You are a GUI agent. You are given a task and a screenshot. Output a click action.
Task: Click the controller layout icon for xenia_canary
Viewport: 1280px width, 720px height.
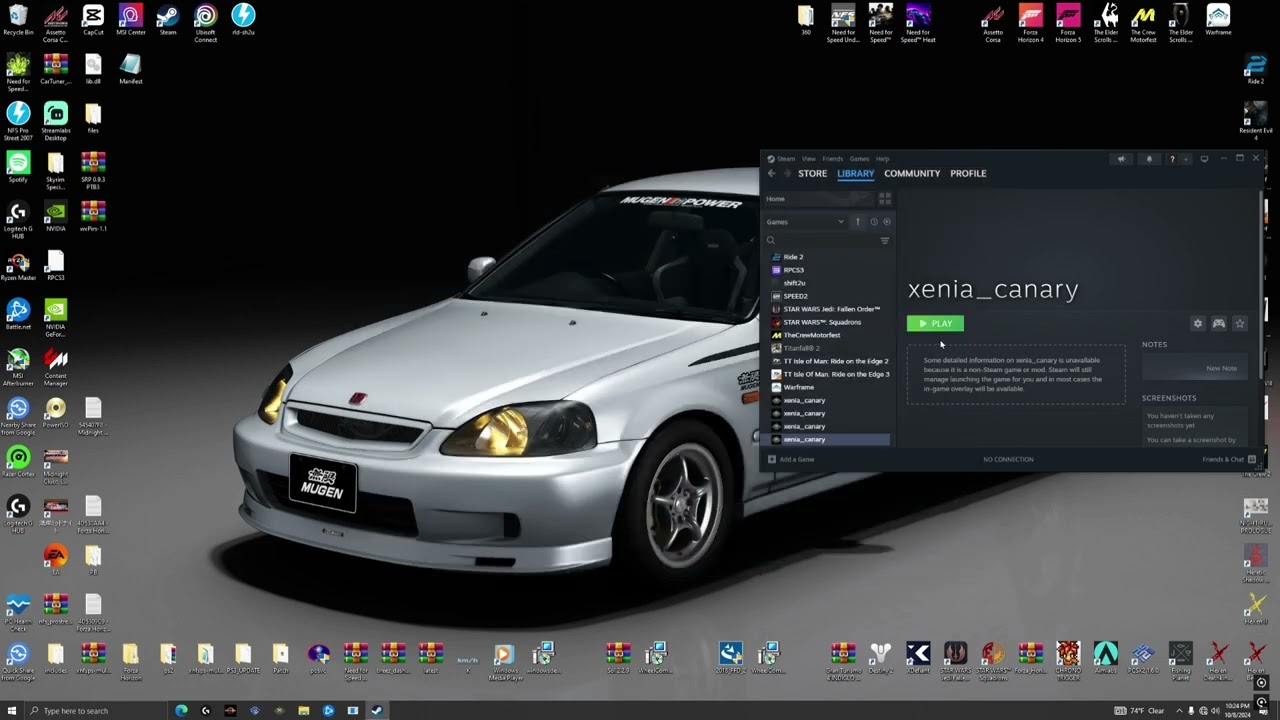tap(1219, 323)
